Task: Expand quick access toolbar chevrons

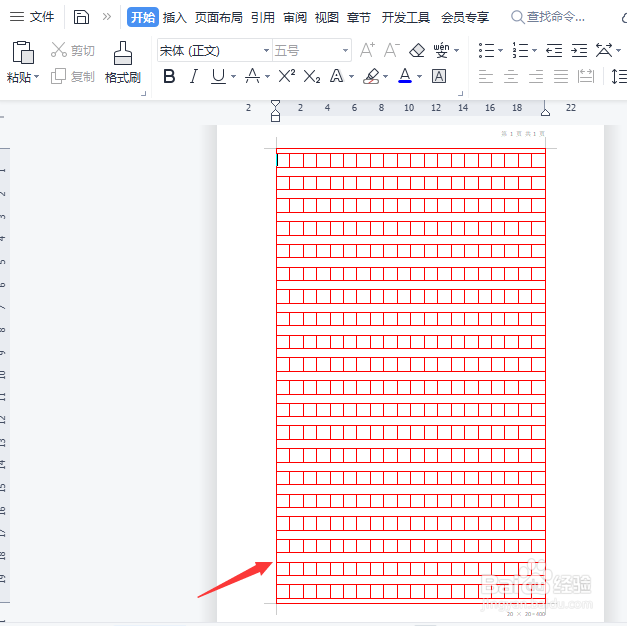Action: [x=107, y=17]
